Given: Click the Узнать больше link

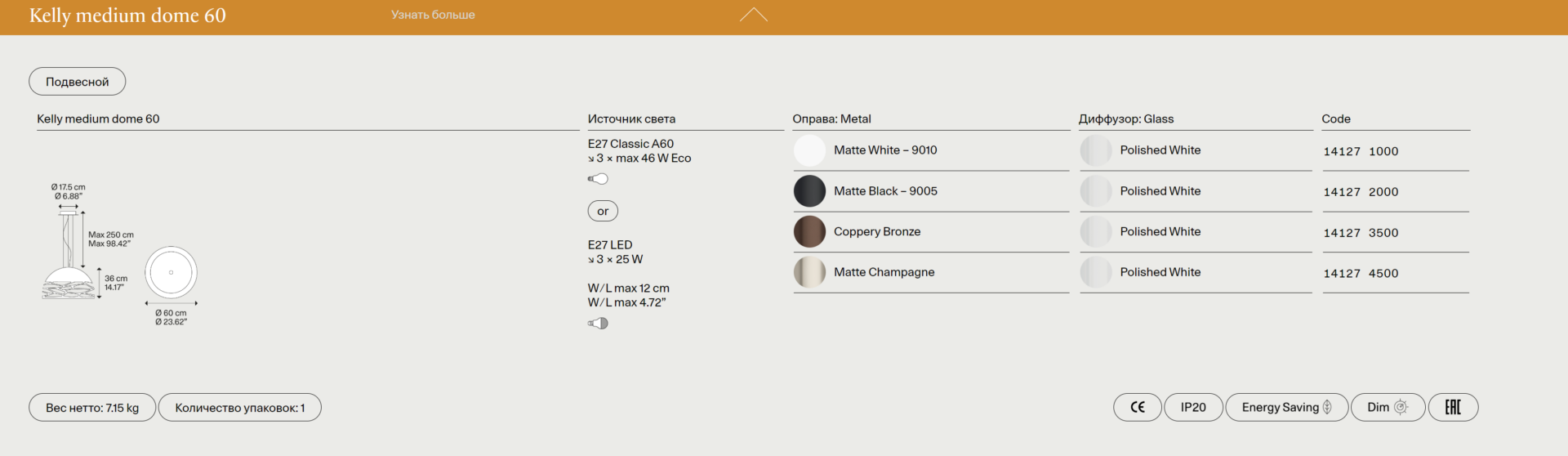Looking at the screenshot, I should pyautogui.click(x=433, y=15).
